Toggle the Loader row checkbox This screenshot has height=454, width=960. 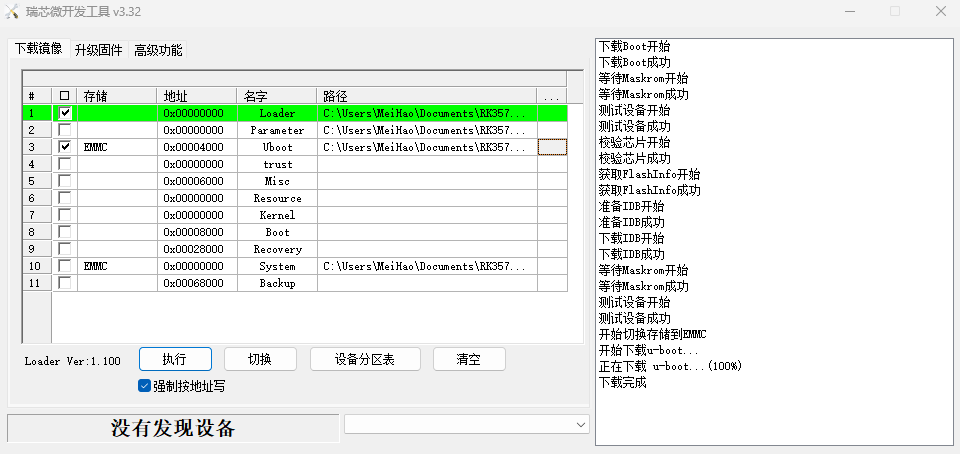(65, 113)
